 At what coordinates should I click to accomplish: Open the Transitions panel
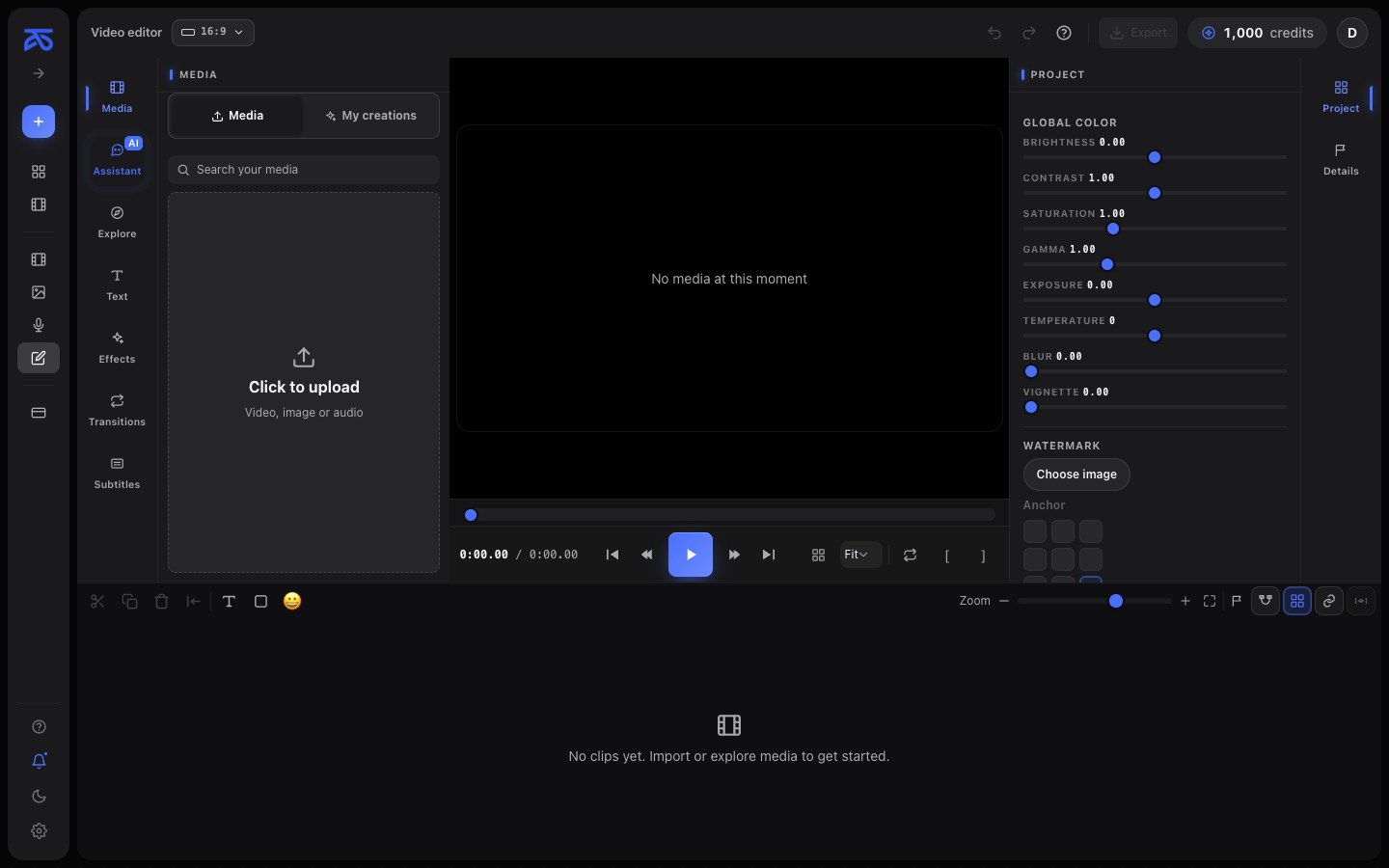117,410
